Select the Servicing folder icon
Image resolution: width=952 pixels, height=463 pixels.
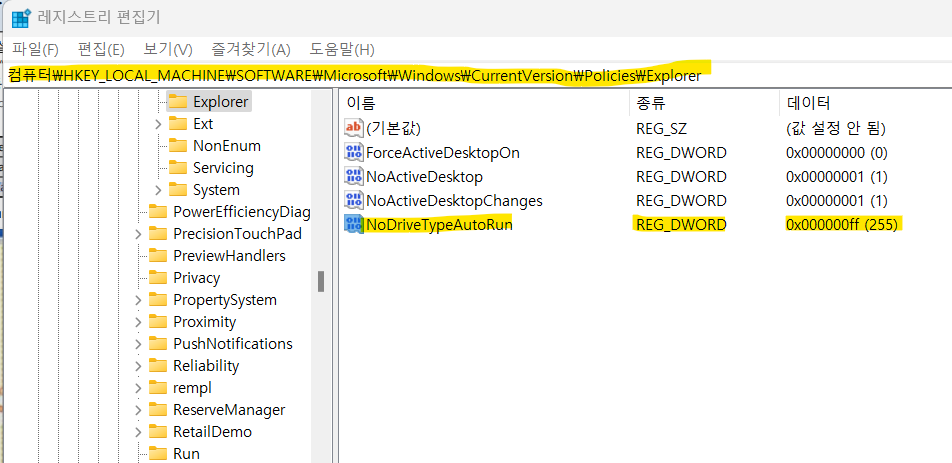[177, 167]
